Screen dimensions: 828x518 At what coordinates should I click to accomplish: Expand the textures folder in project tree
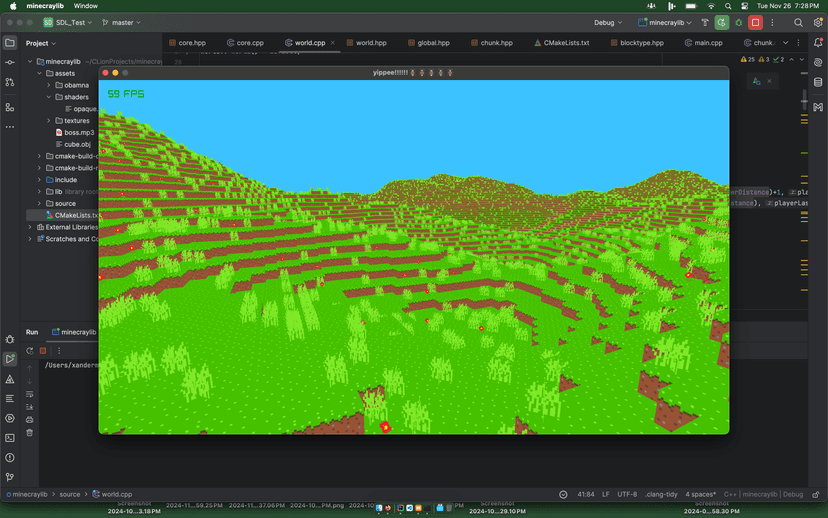(x=49, y=121)
